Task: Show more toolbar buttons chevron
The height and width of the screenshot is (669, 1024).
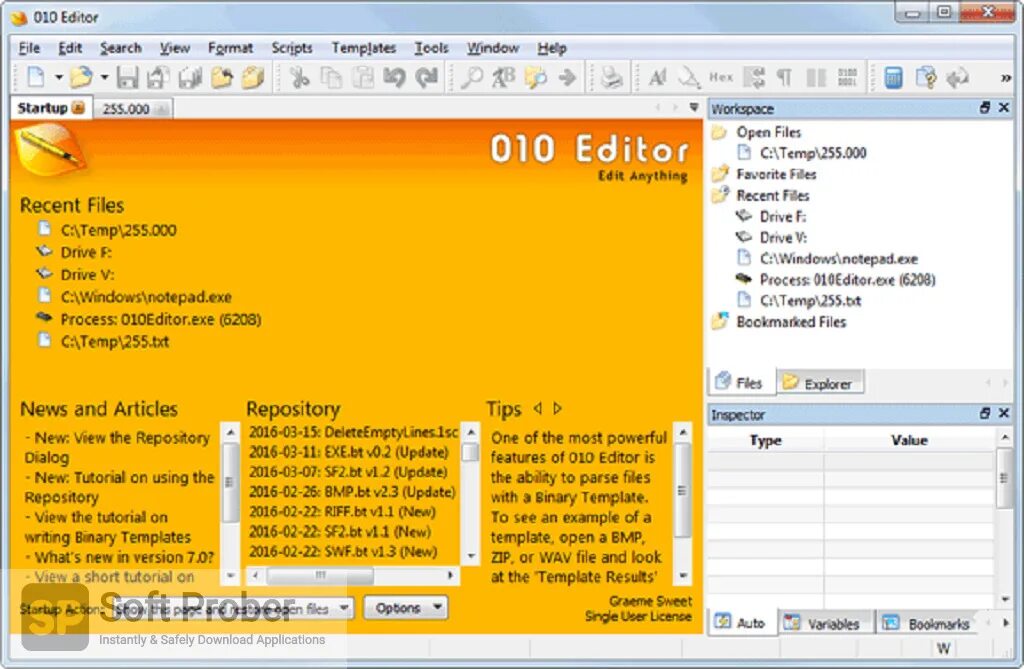Action: [1006, 78]
